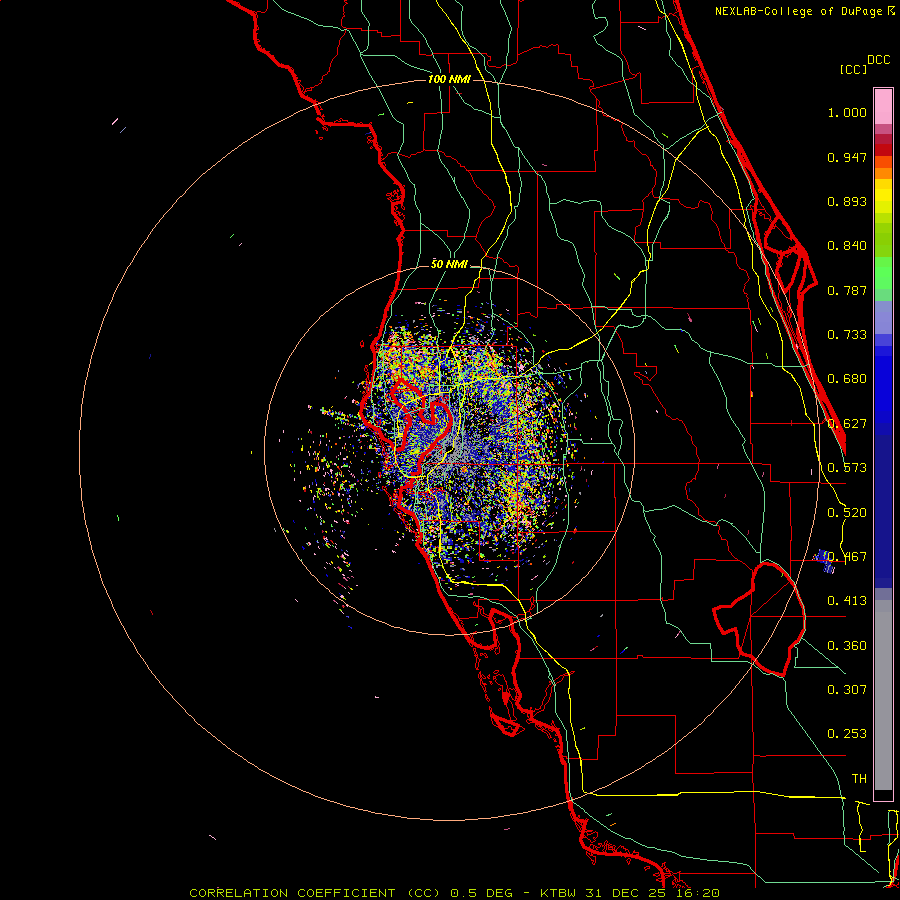This screenshot has height=900, width=900.
Task: Click the NEXLAB-College of DuPage credit text
Action: (798, 11)
